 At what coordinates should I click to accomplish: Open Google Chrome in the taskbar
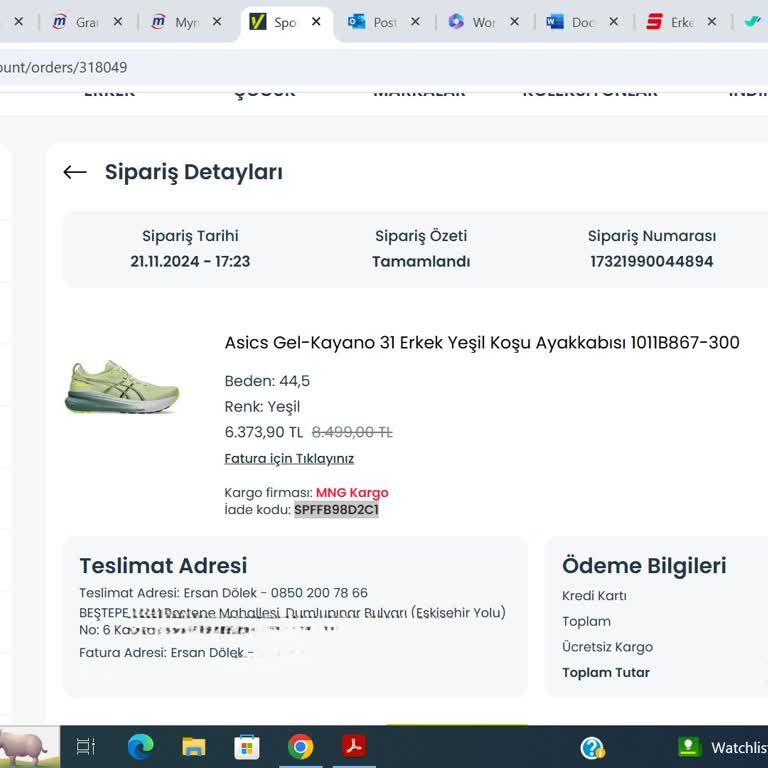coord(300,746)
